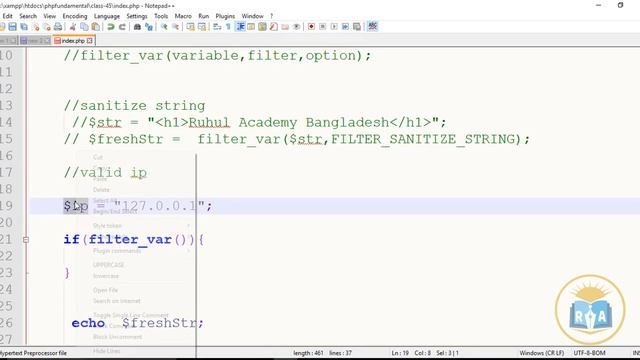Click the 'Windows (CR LF)' status bar entry
Viewport: 640px width, 360px height.
coord(542,353)
